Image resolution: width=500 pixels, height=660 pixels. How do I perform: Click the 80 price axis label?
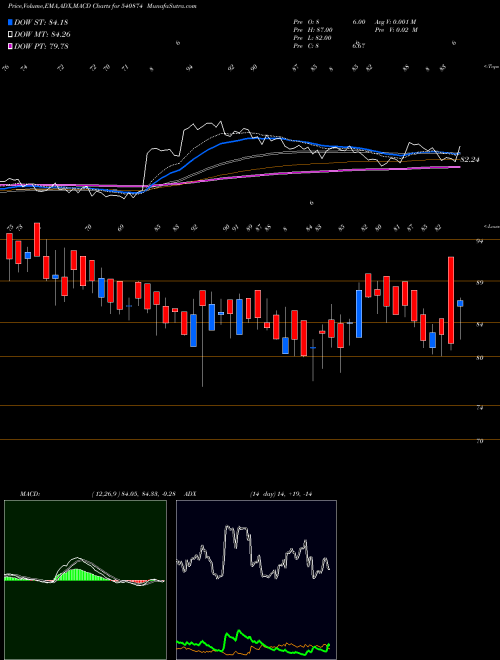tap(480, 358)
